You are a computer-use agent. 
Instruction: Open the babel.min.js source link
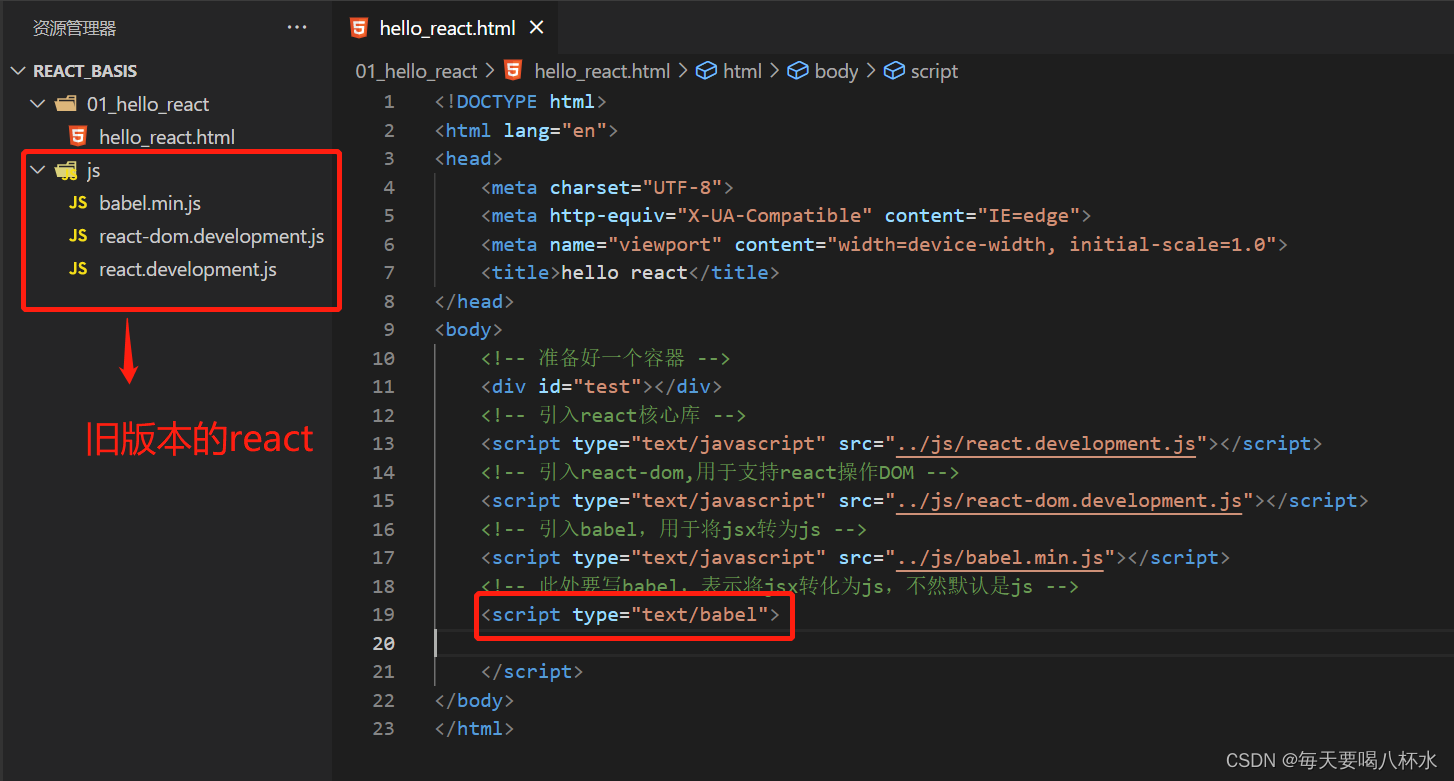point(1000,557)
